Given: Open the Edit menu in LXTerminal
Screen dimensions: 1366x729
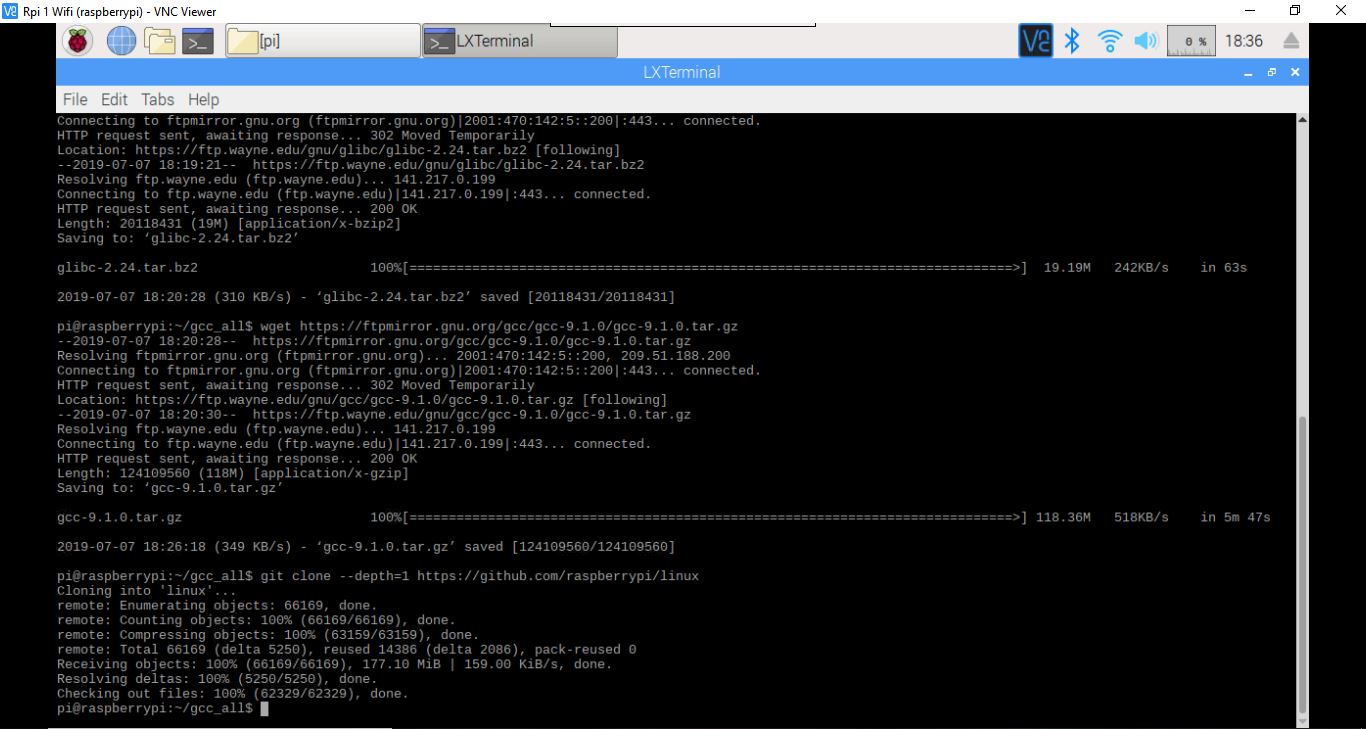Looking at the screenshot, I should tap(114, 100).
